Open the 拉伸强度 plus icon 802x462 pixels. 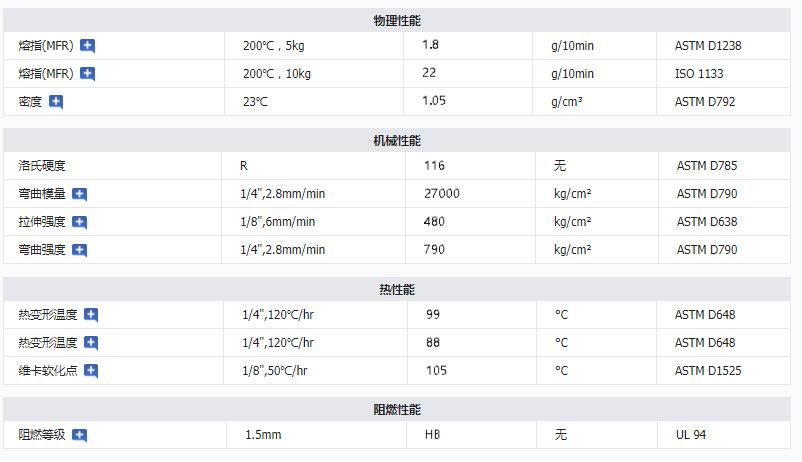tap(80, 222)
